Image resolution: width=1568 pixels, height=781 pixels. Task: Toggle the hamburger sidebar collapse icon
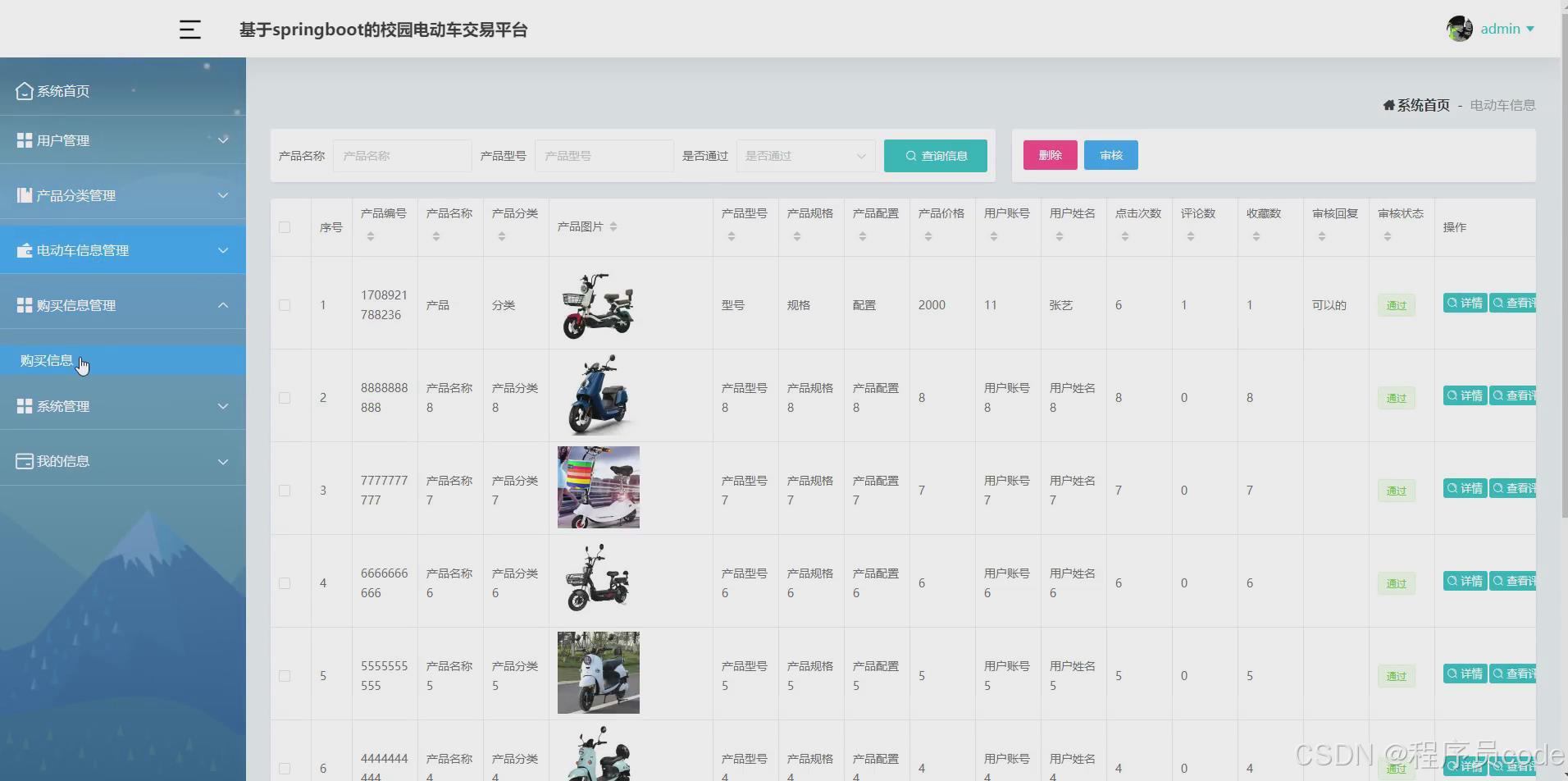(x=190, y=30)
